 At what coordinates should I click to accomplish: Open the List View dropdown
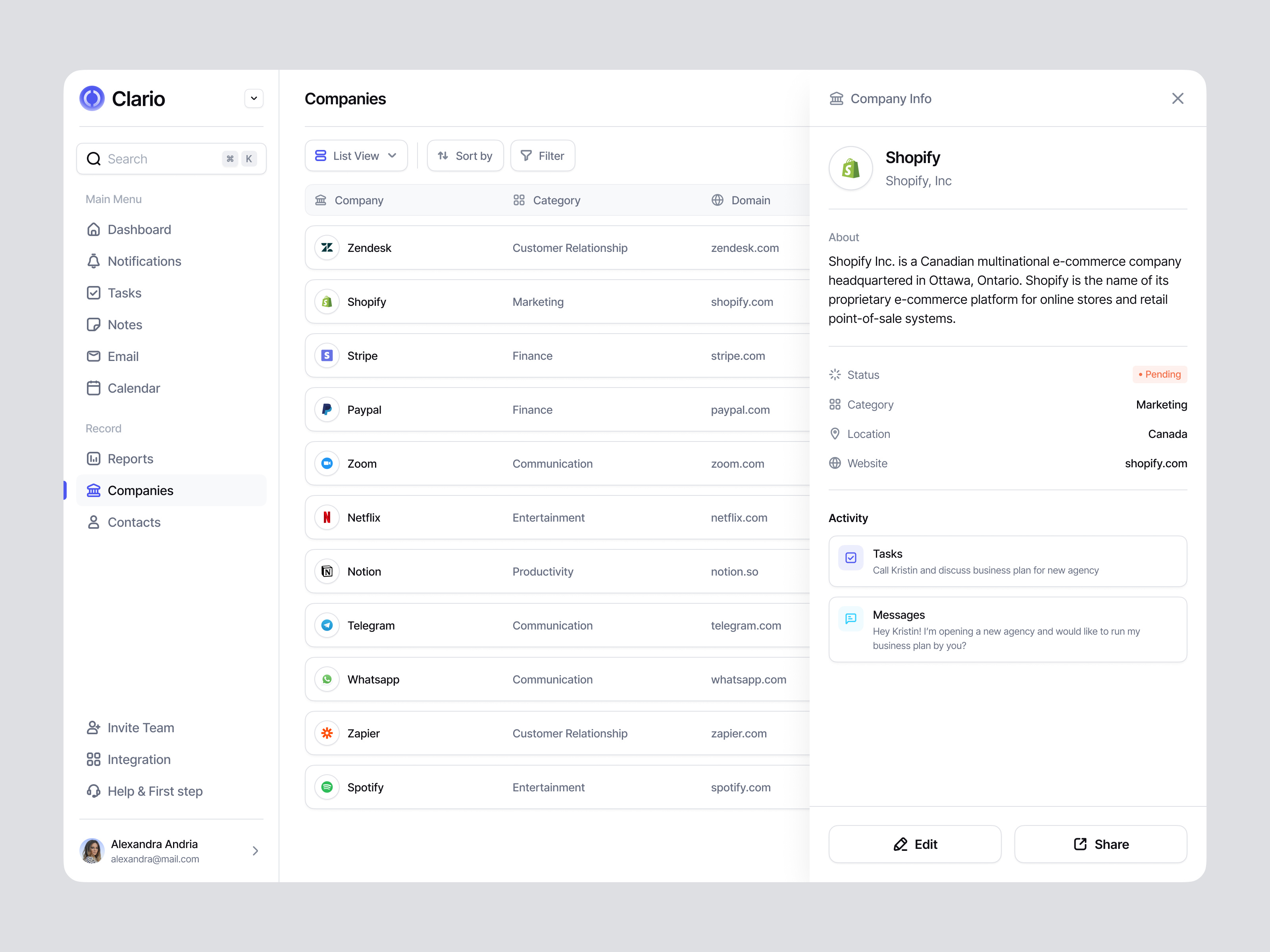click(356, 155)
